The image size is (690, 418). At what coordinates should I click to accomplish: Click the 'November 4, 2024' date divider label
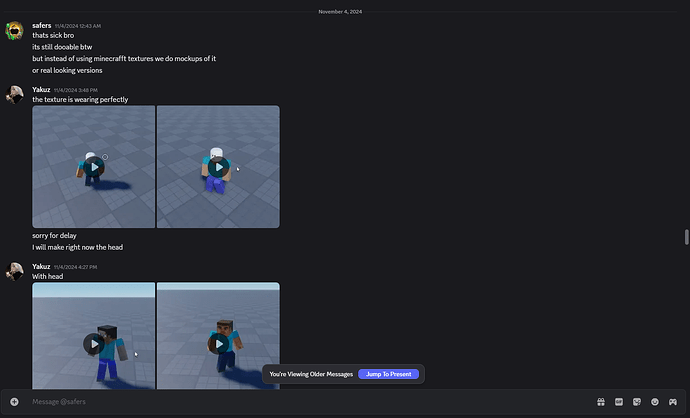[340, 12]
